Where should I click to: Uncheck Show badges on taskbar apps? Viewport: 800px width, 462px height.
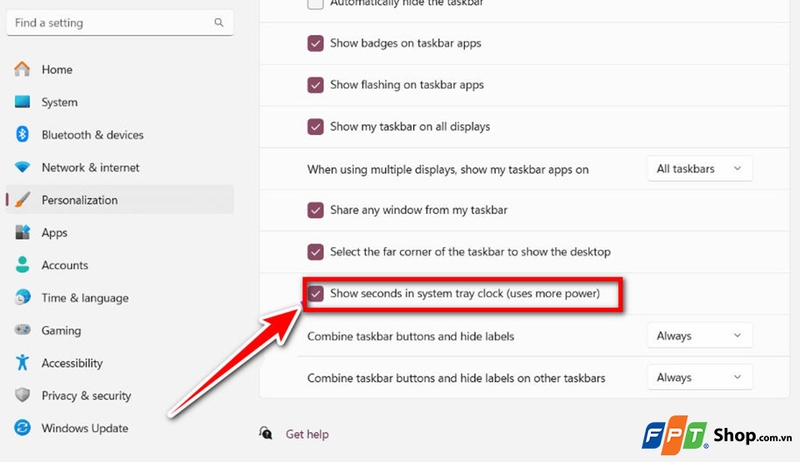pos(315,43)
